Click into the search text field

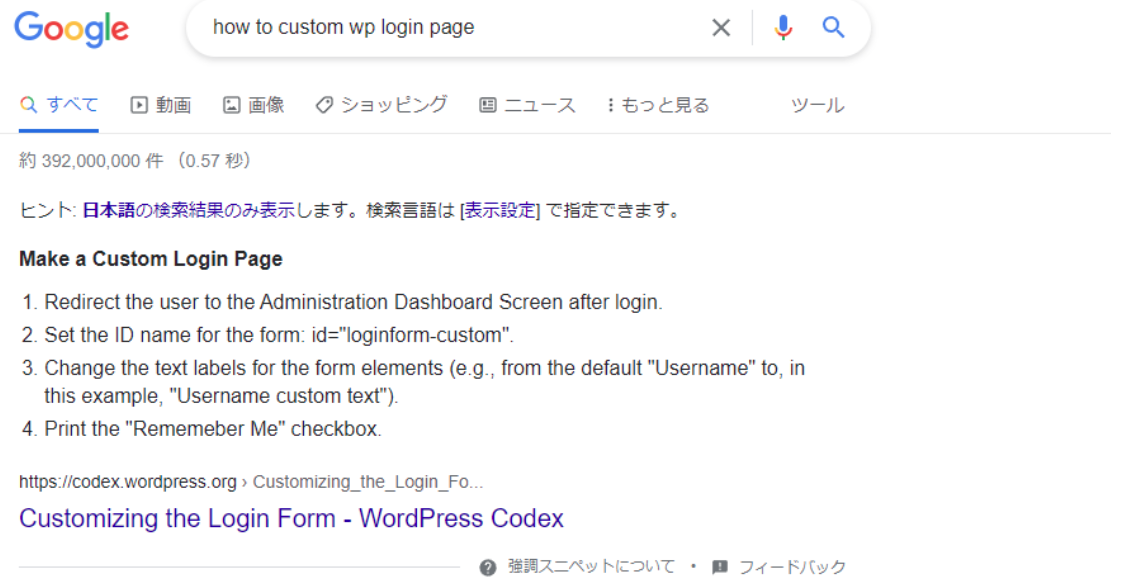point(454,27)
